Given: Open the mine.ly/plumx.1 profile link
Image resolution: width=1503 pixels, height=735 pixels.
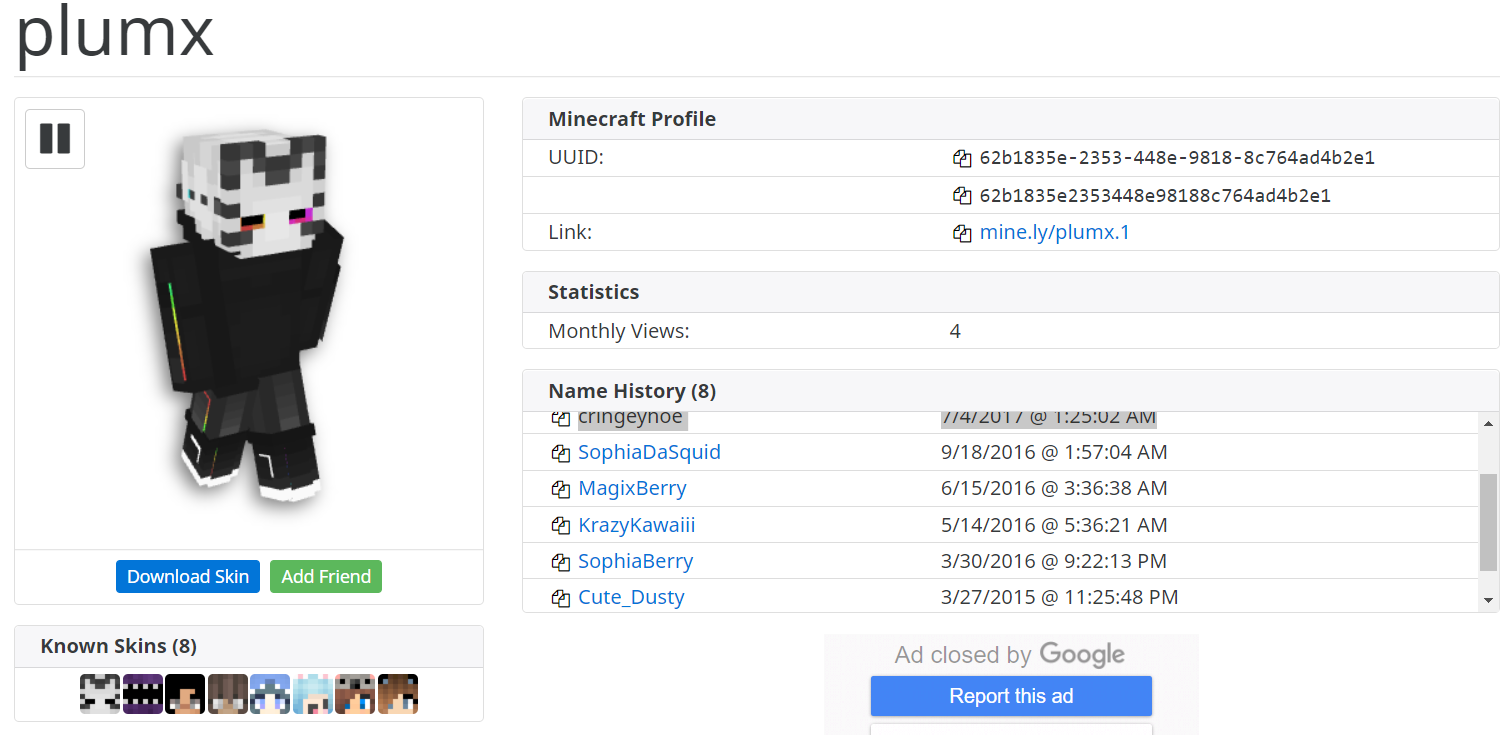Looking at the screenshot, I should [x=1054, y=232].
